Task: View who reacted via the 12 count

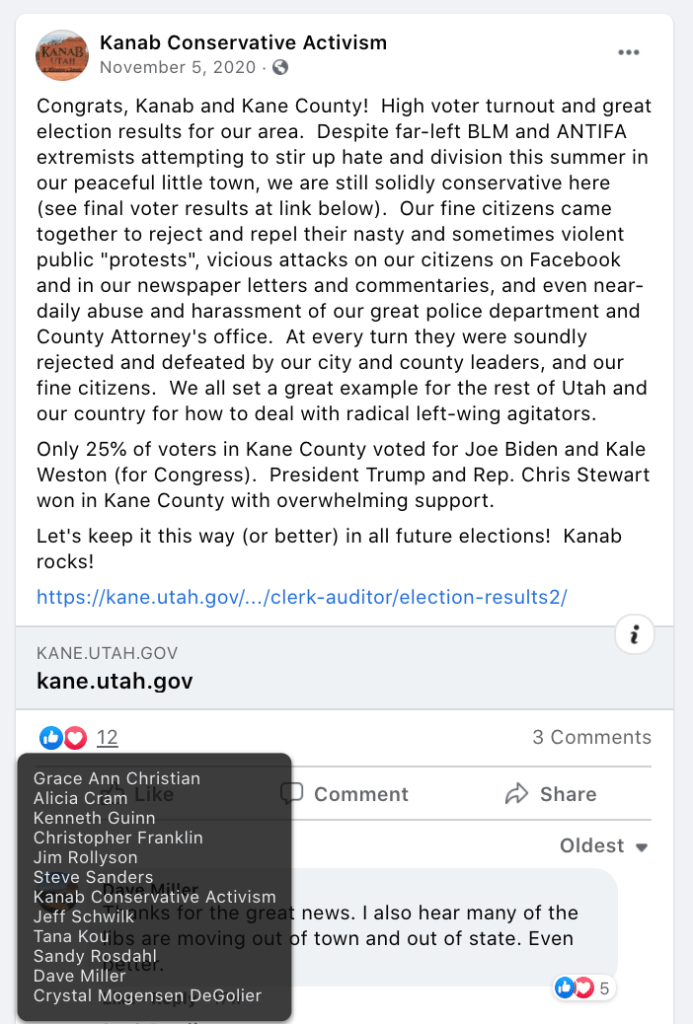Action: (x=107, y=738)
